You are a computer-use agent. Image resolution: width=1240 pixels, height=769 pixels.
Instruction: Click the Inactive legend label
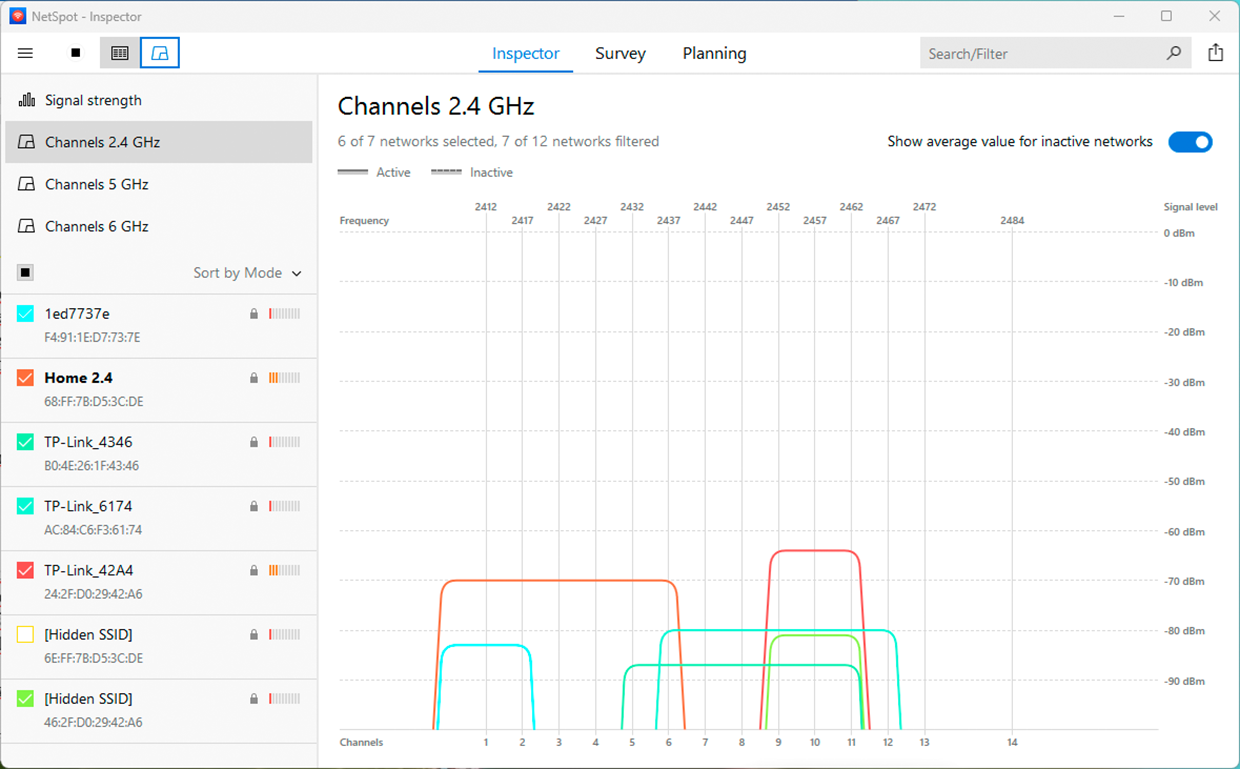[490, 172]
